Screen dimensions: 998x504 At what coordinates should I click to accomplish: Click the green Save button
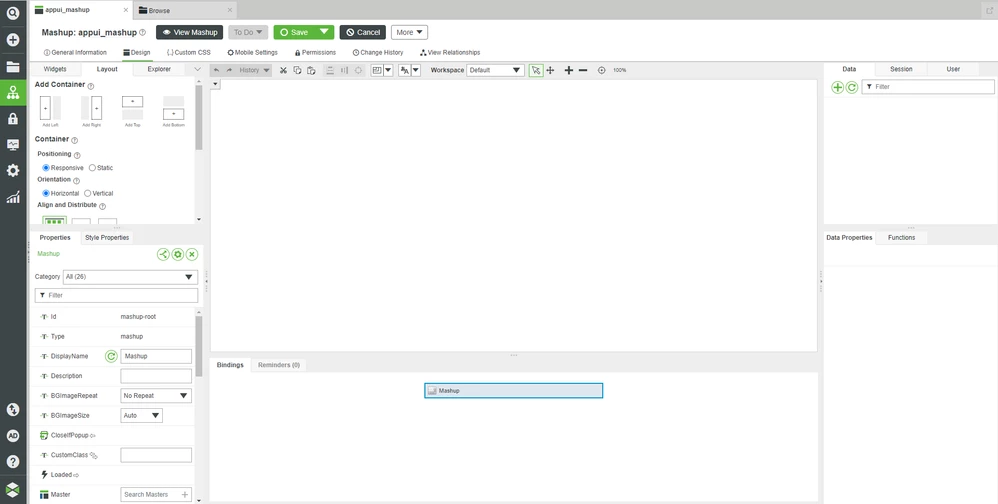(295, 32)
